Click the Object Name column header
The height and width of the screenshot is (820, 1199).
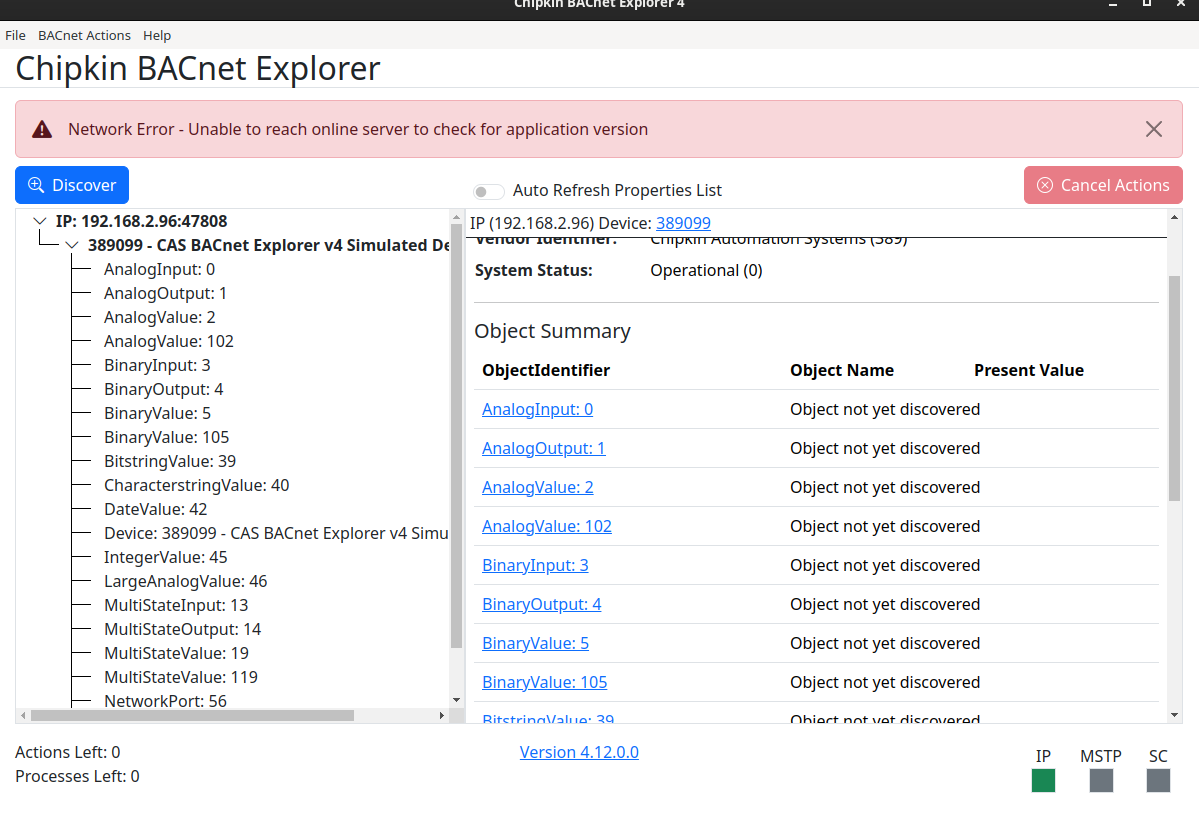click(842, 370)
